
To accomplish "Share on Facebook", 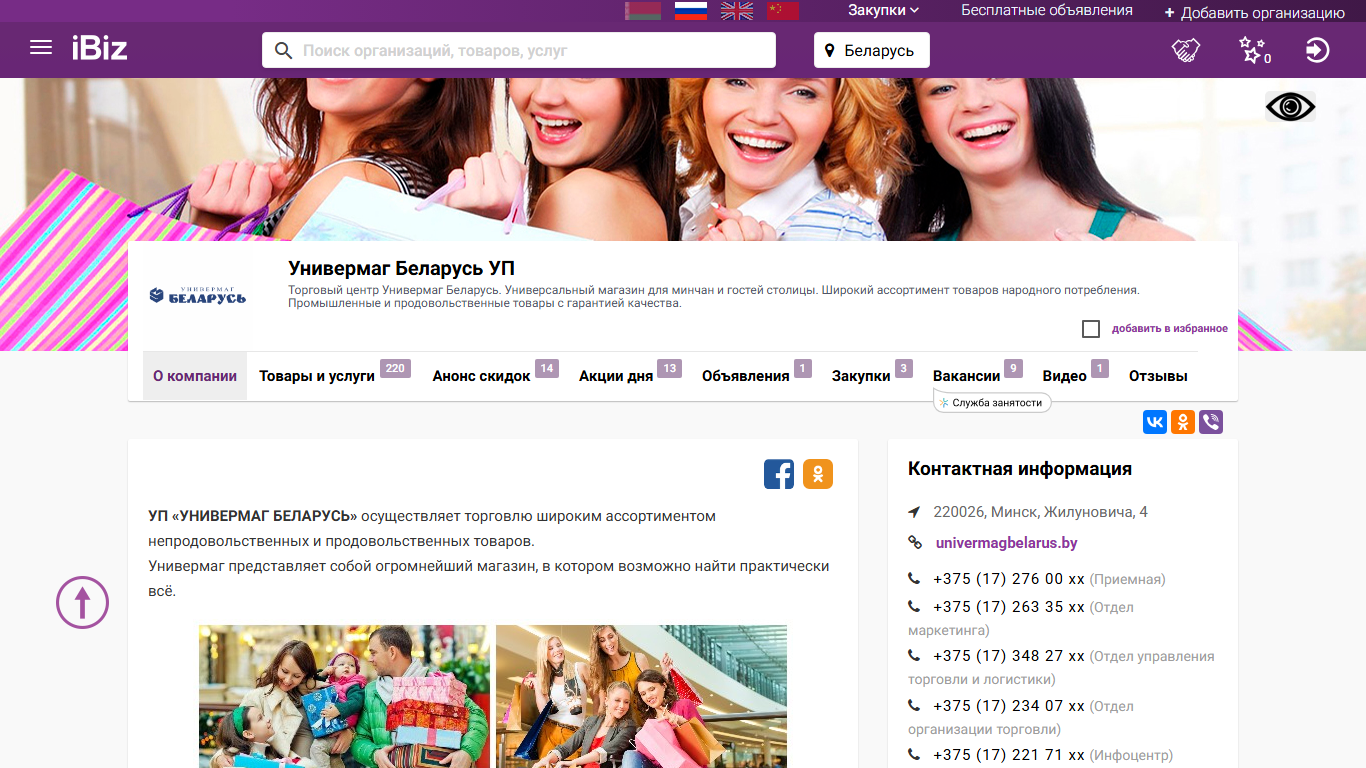I will click(779, 474).
